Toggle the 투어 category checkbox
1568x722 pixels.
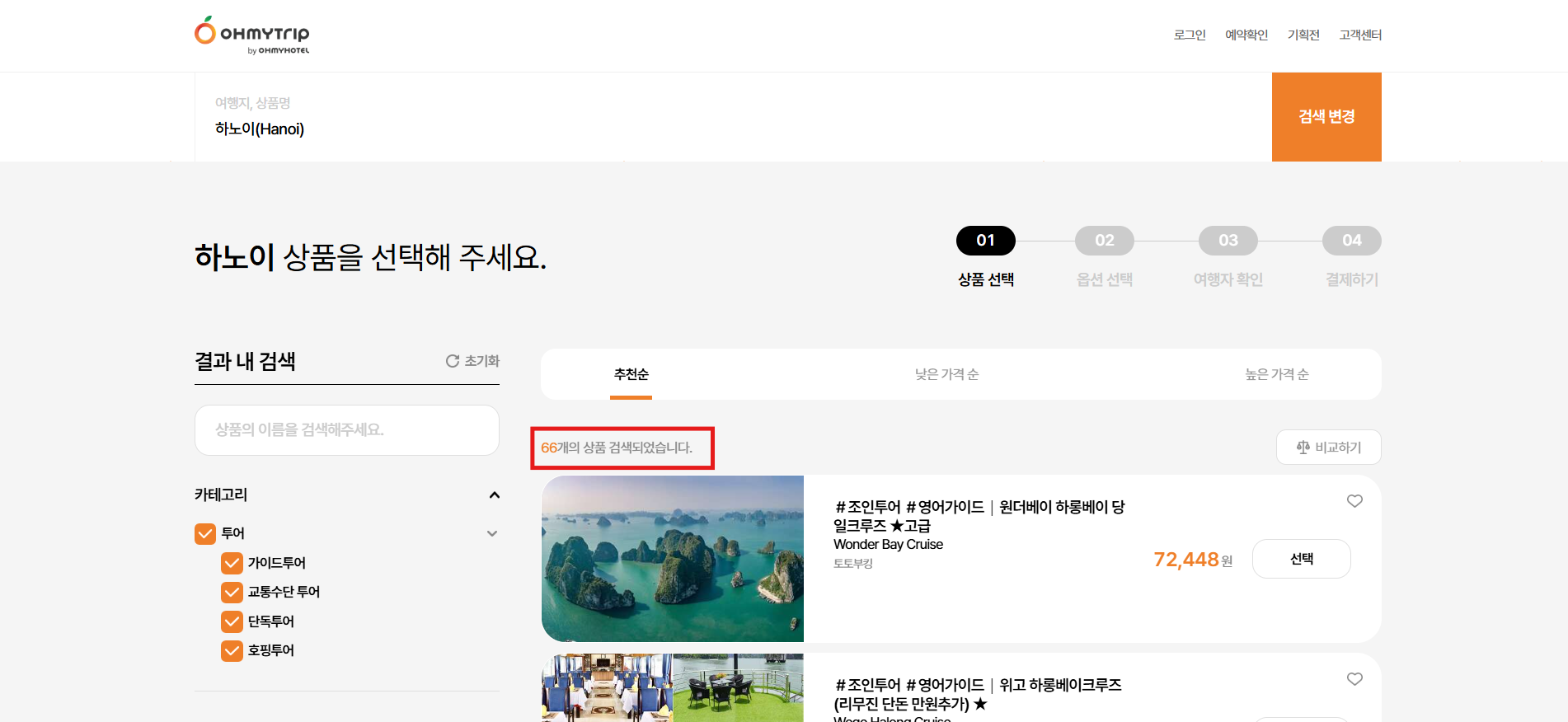(205, 534)
